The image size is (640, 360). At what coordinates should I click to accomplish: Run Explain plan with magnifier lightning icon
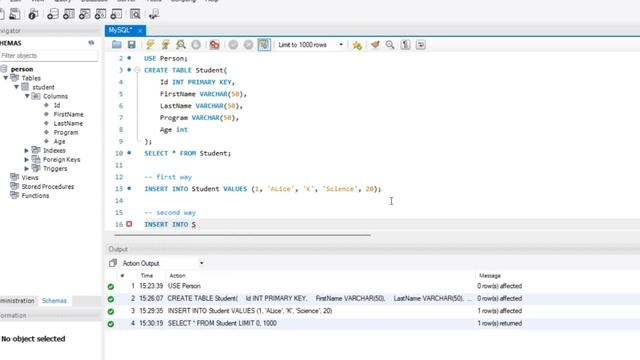pyautogui.click(x=180, y=44)
